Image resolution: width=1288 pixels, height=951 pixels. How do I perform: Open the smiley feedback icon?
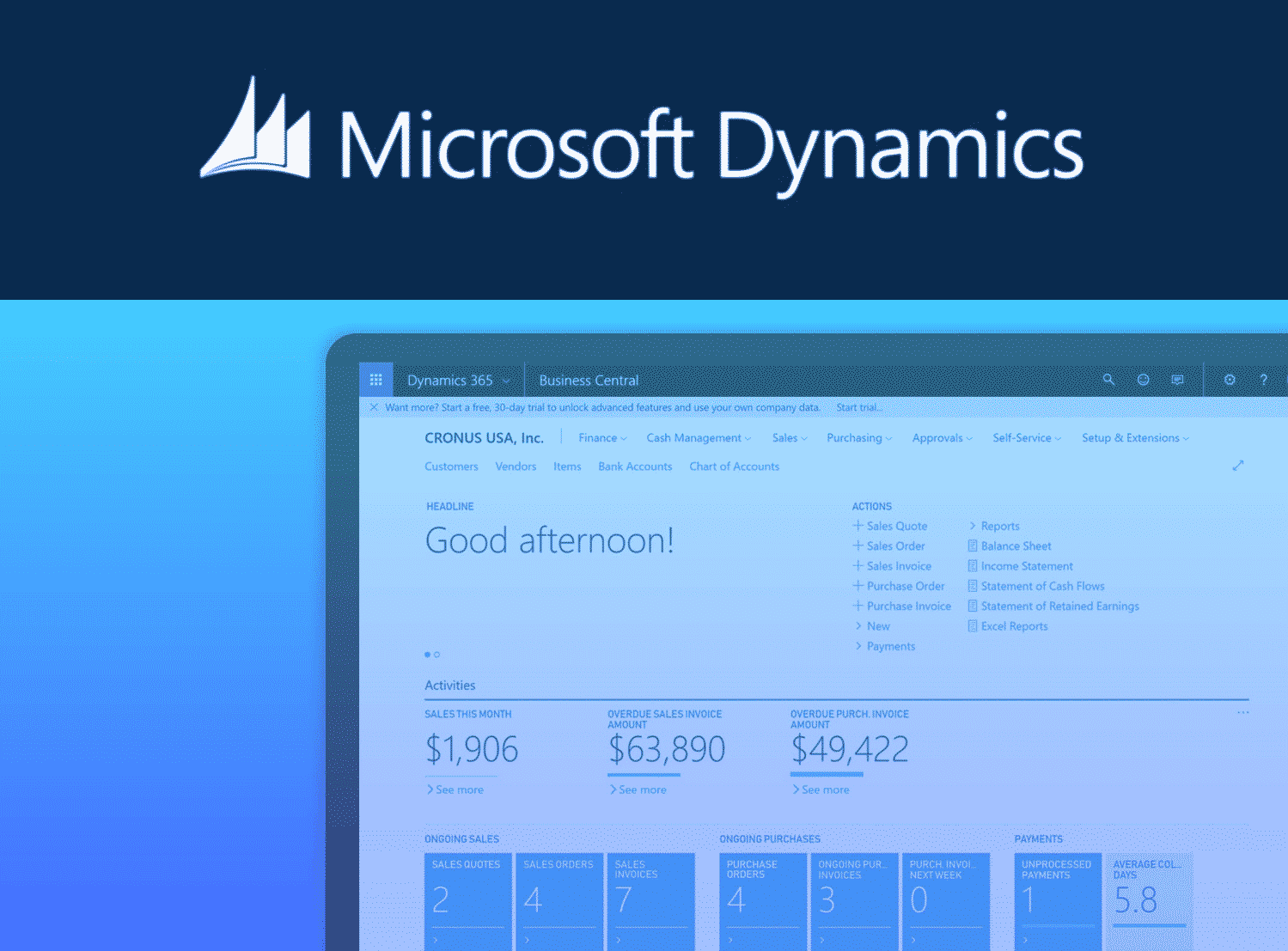click(x=1143, y=380)
